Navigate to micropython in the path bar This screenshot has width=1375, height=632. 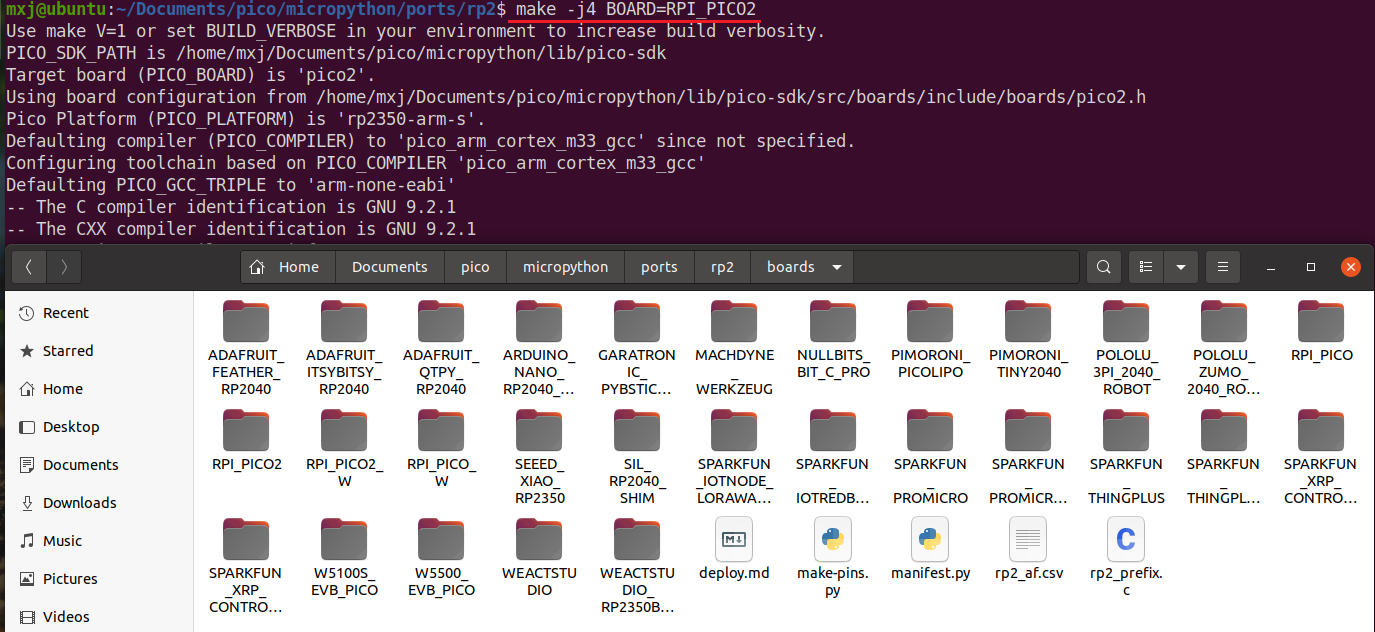tap(565, 267)
